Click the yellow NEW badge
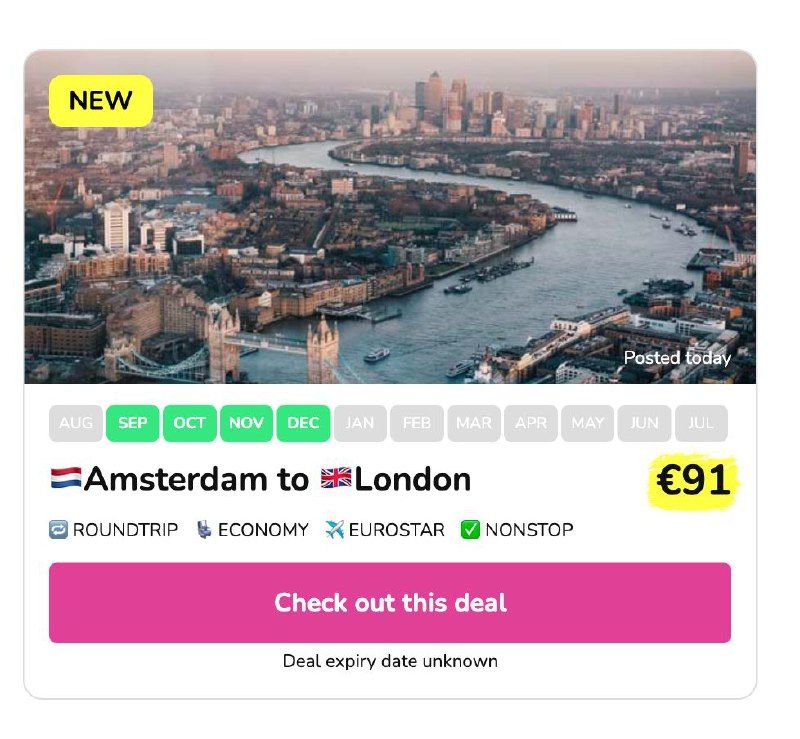The width and height of the screenshot is (800, 739). pos(101,101)
